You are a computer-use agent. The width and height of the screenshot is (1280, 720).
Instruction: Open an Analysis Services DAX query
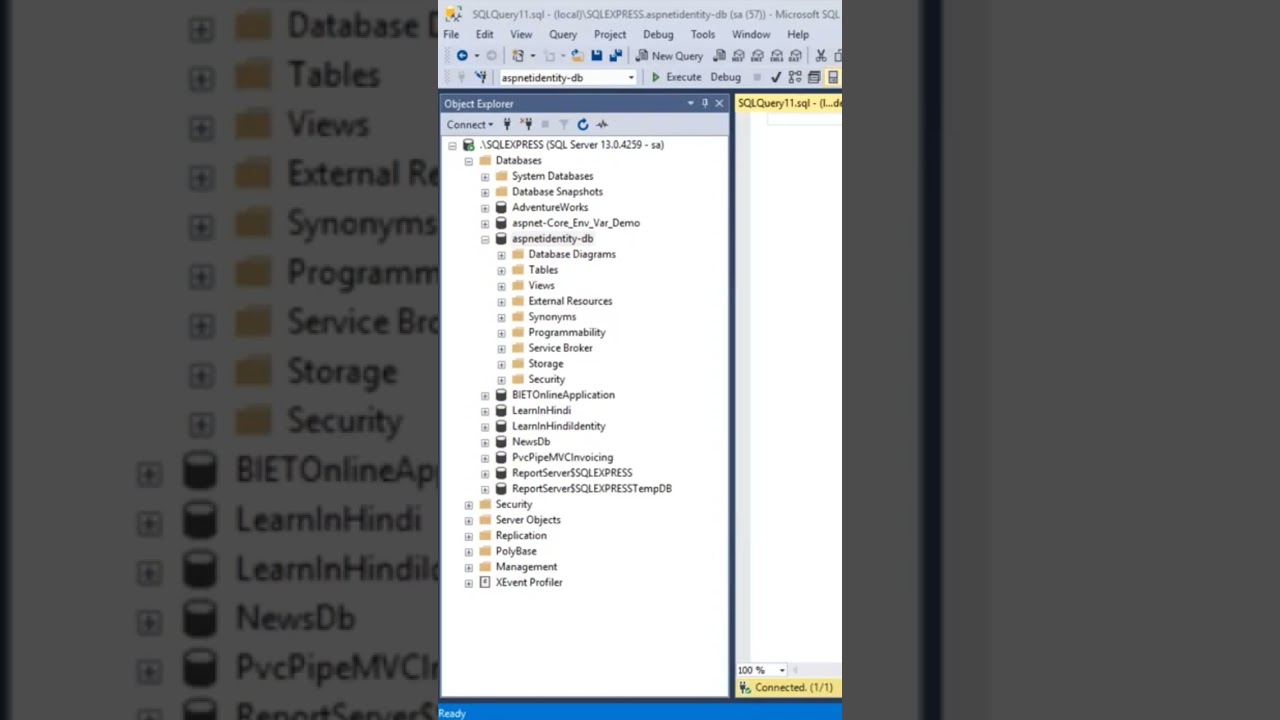point(795,56)
